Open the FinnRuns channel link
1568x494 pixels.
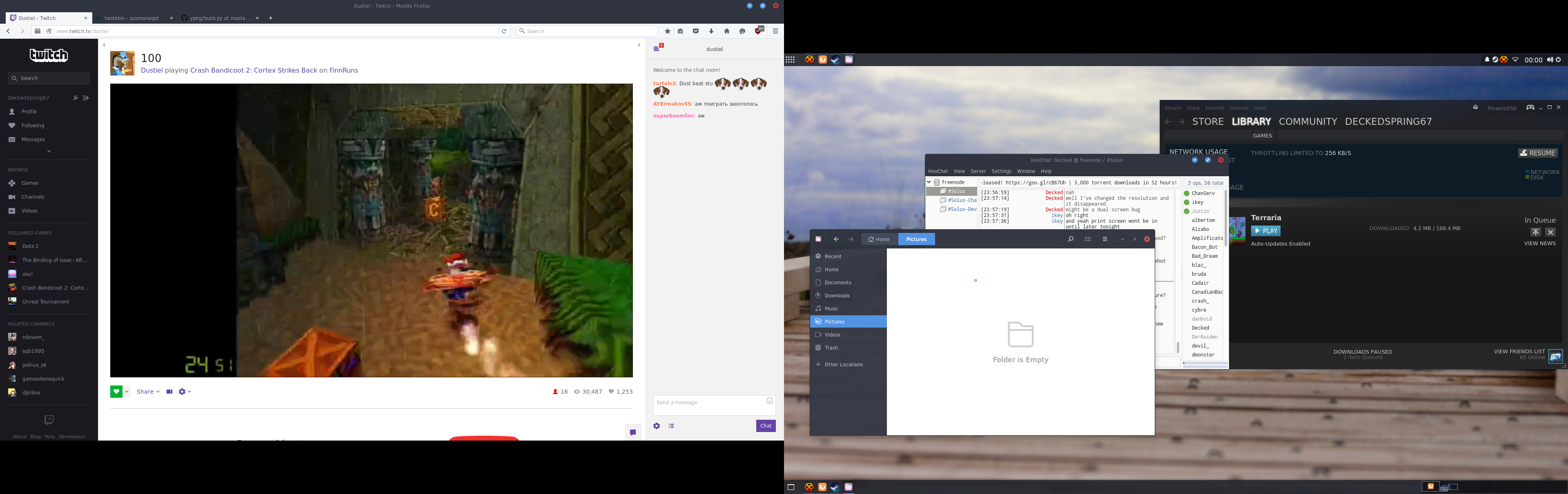343,71
